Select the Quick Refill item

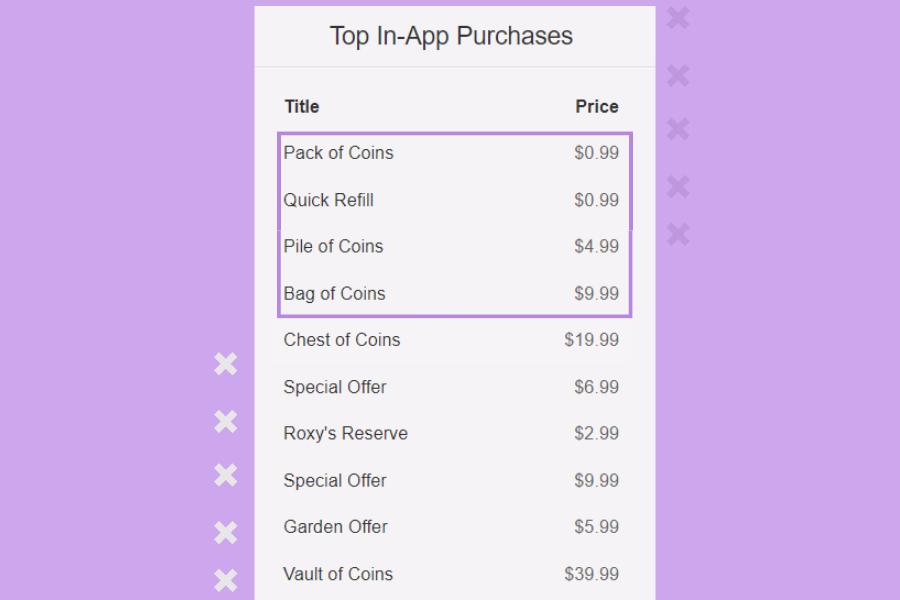(x=329, y=200)
